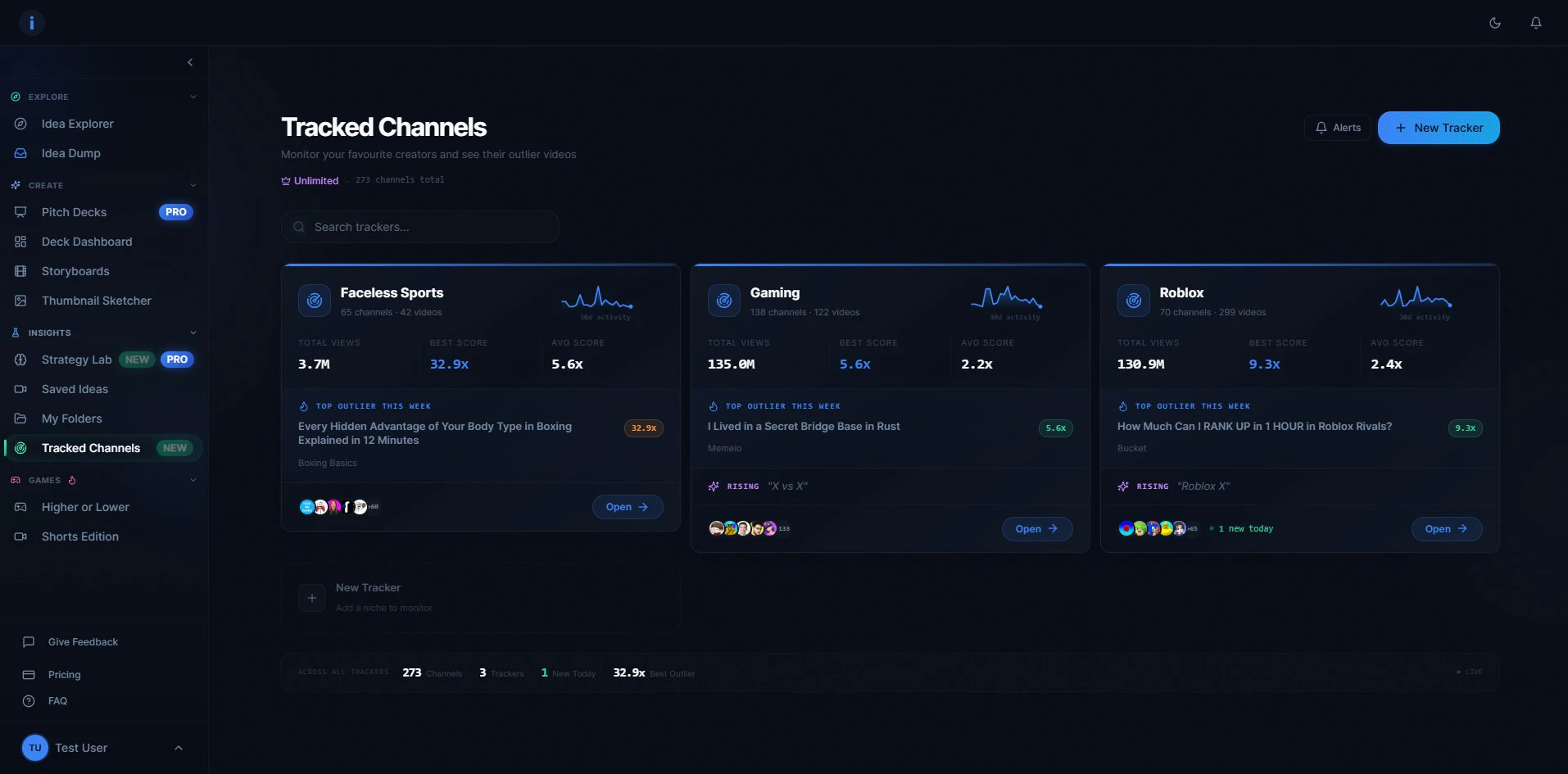
Task: Collapse the Explore section
Action: tap(193, 97)
